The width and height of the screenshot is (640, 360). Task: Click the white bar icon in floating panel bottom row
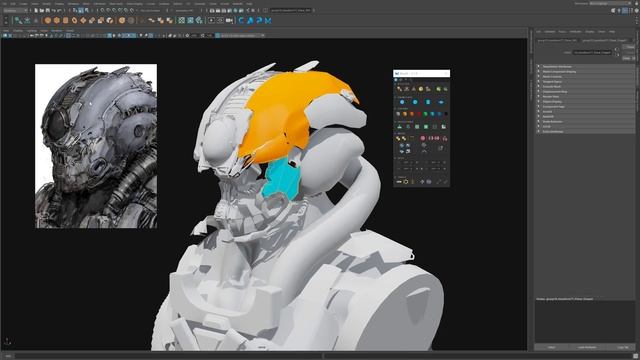click(398, 182)
